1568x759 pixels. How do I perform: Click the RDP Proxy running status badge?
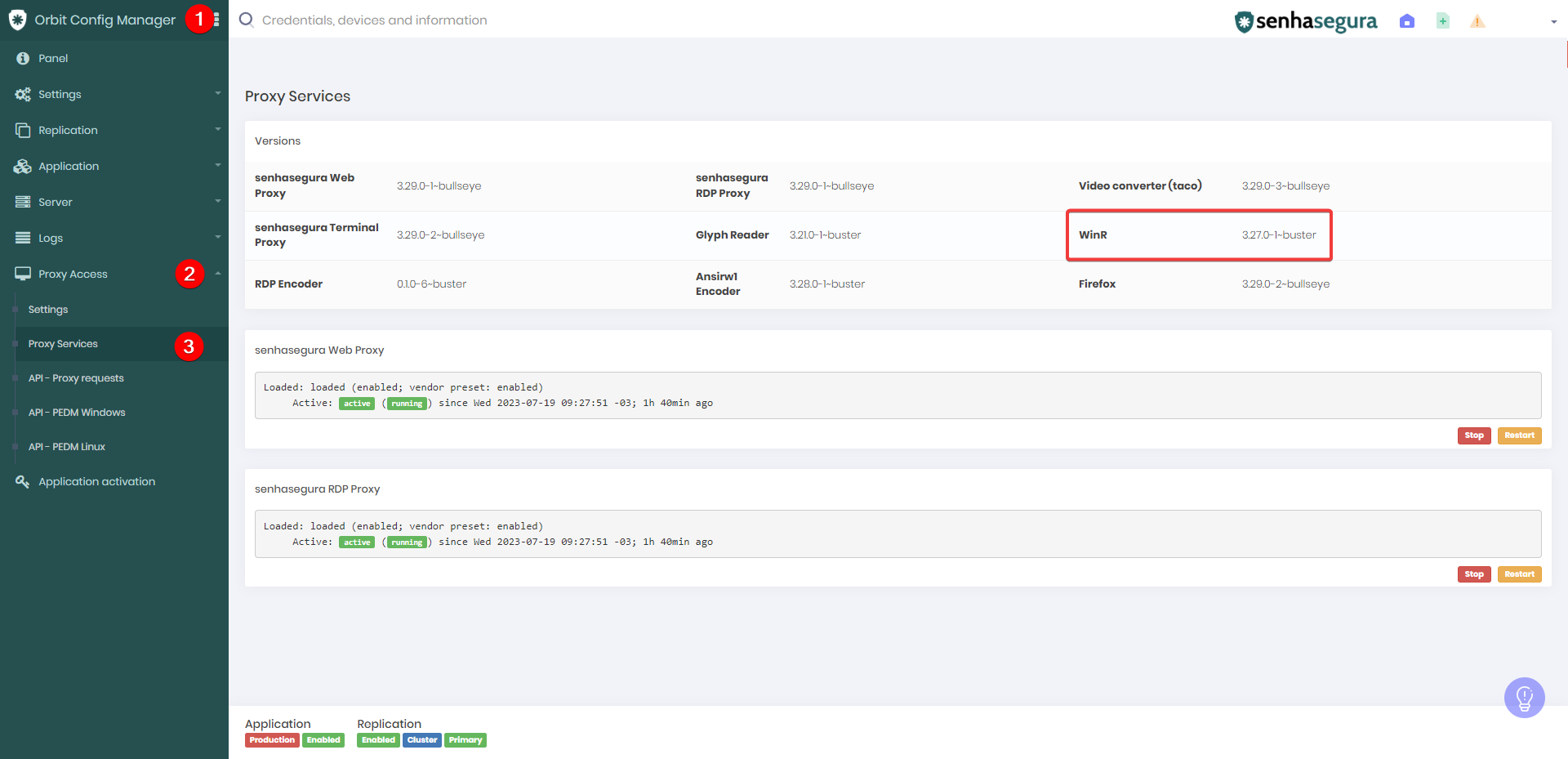[407, 542]
